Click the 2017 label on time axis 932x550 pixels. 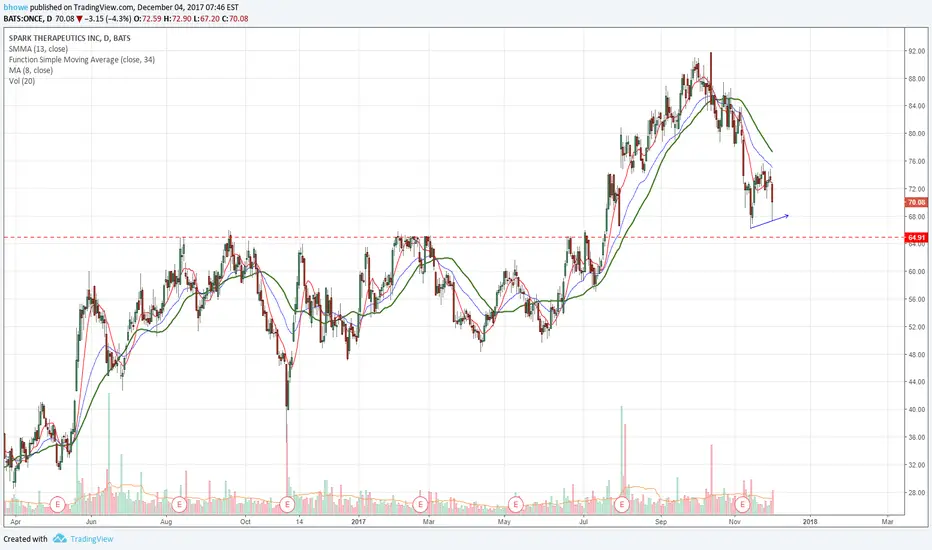click(358, 522)
